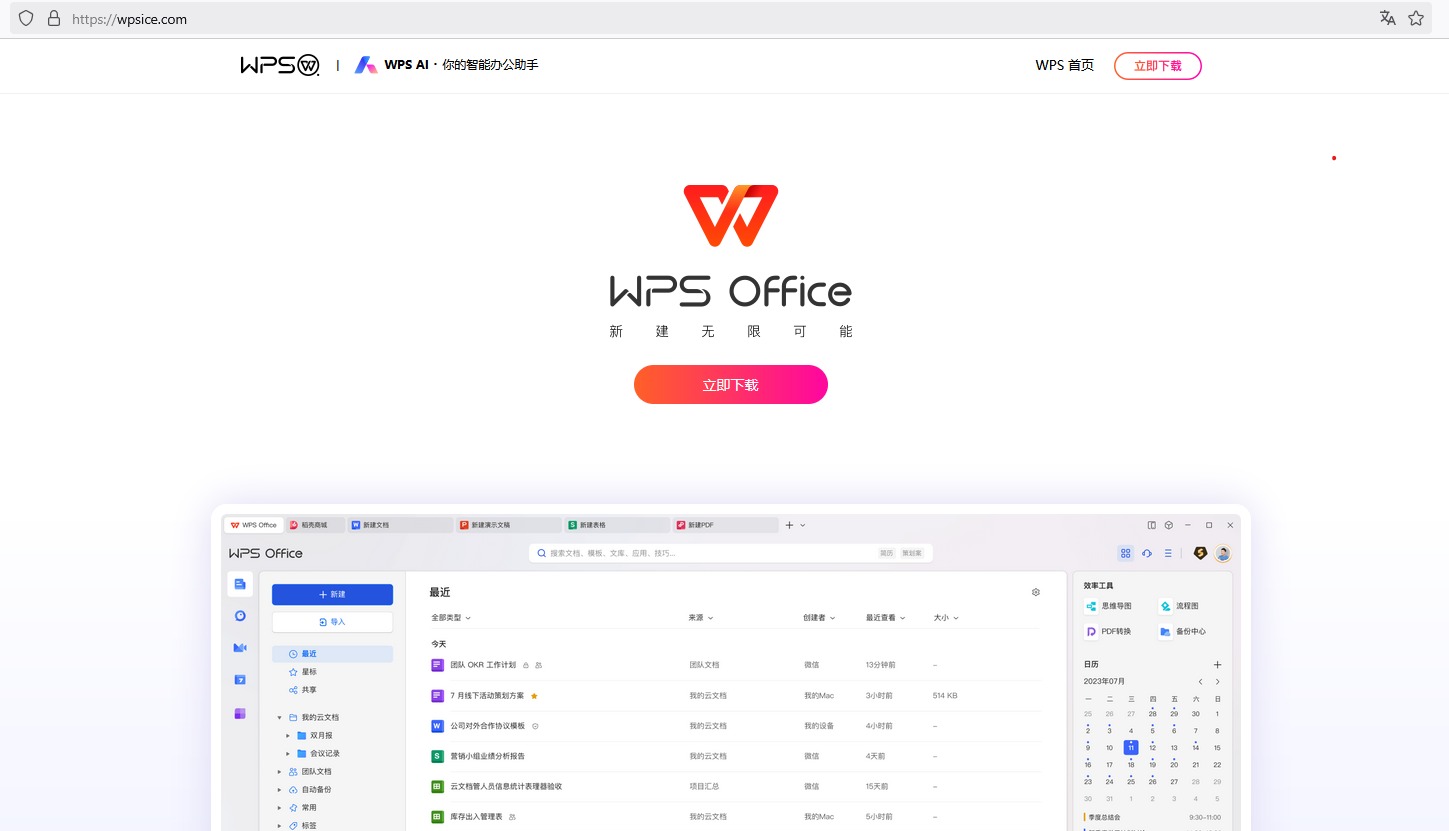Click the video meeting icon in left sidebar
1449x831 pixels.
point(240,648)
